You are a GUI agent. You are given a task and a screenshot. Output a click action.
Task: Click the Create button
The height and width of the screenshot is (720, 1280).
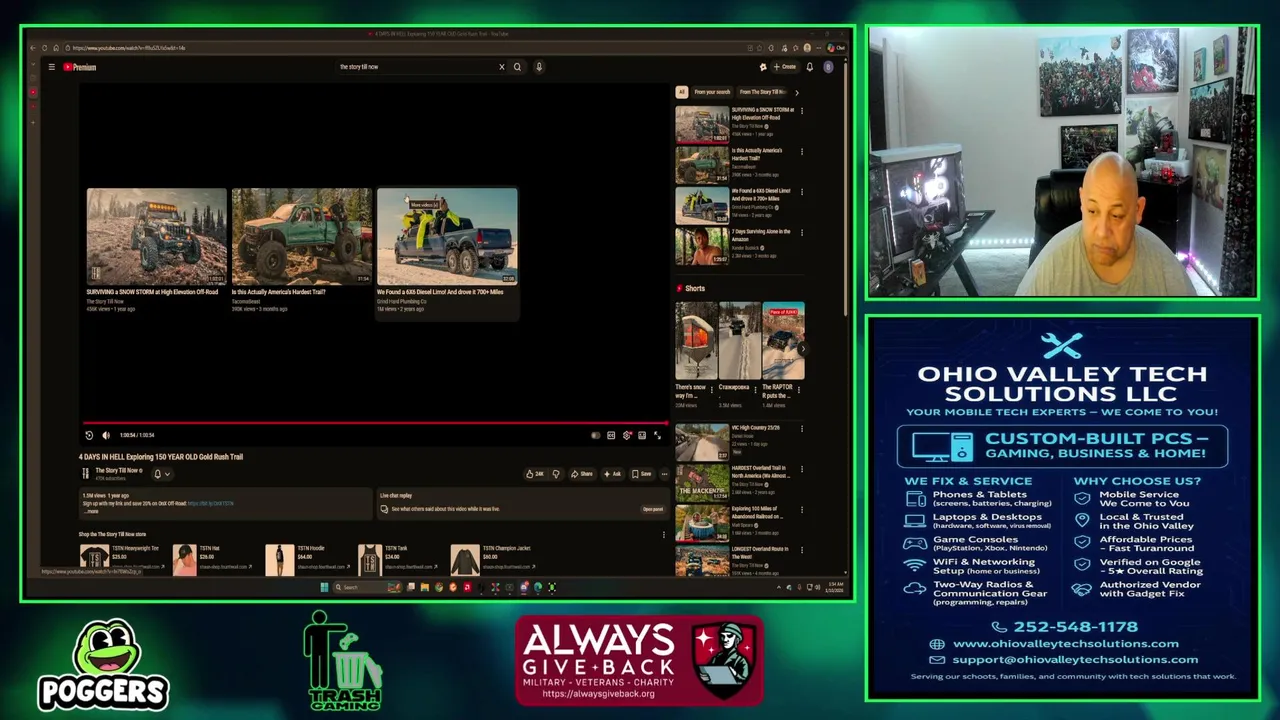pos(784,67)
